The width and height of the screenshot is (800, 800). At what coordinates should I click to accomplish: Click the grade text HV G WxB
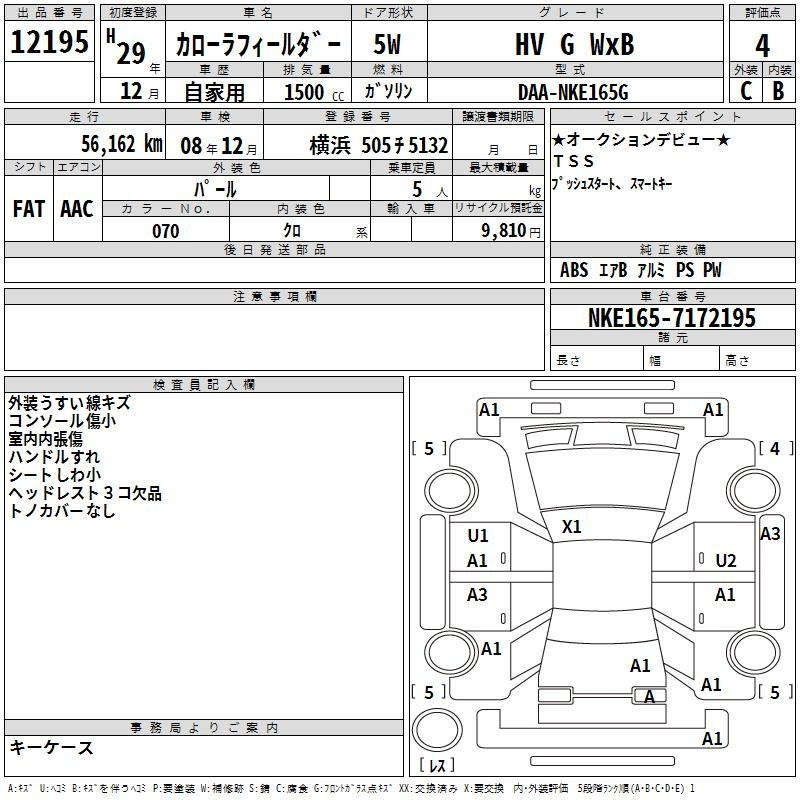(574, 45)
